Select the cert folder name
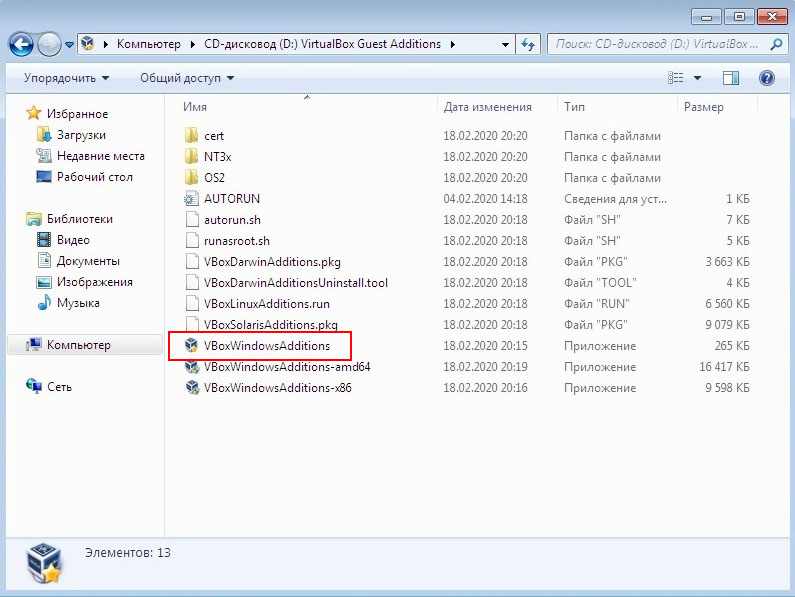The width and height of the screenshot is (795, 597). 214,136
